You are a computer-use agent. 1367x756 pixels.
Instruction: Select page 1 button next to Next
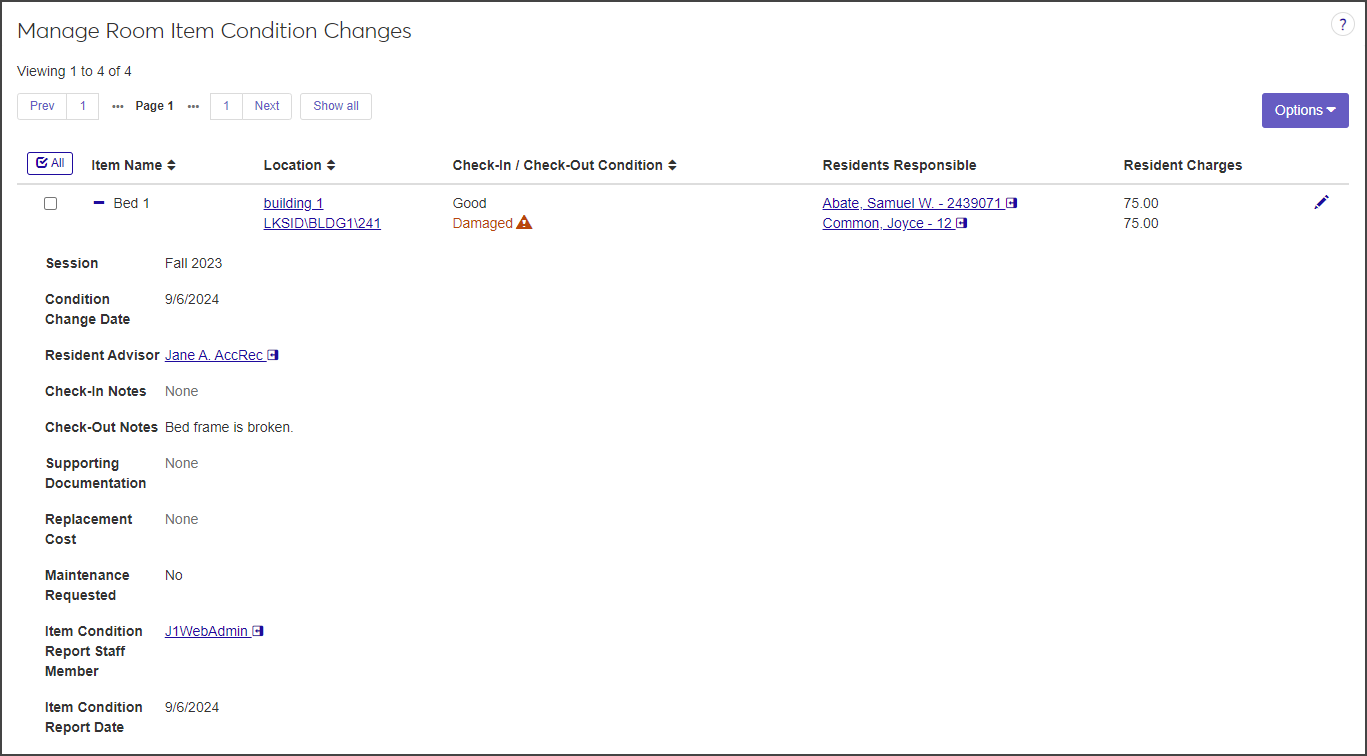226,106
